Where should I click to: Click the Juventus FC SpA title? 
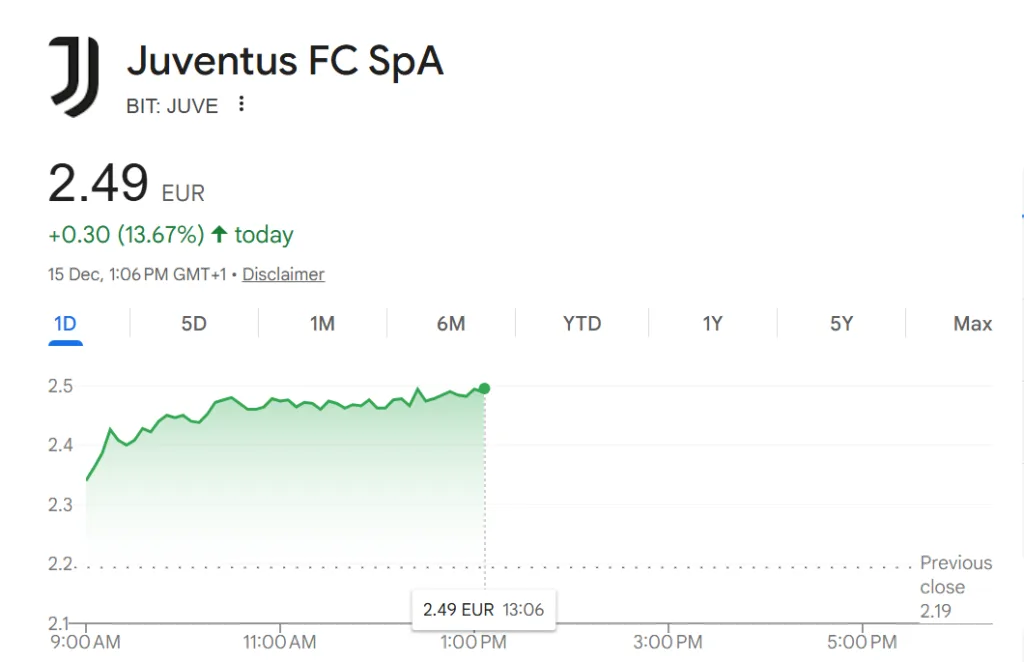pyautogui.click(x=285, y=62)
